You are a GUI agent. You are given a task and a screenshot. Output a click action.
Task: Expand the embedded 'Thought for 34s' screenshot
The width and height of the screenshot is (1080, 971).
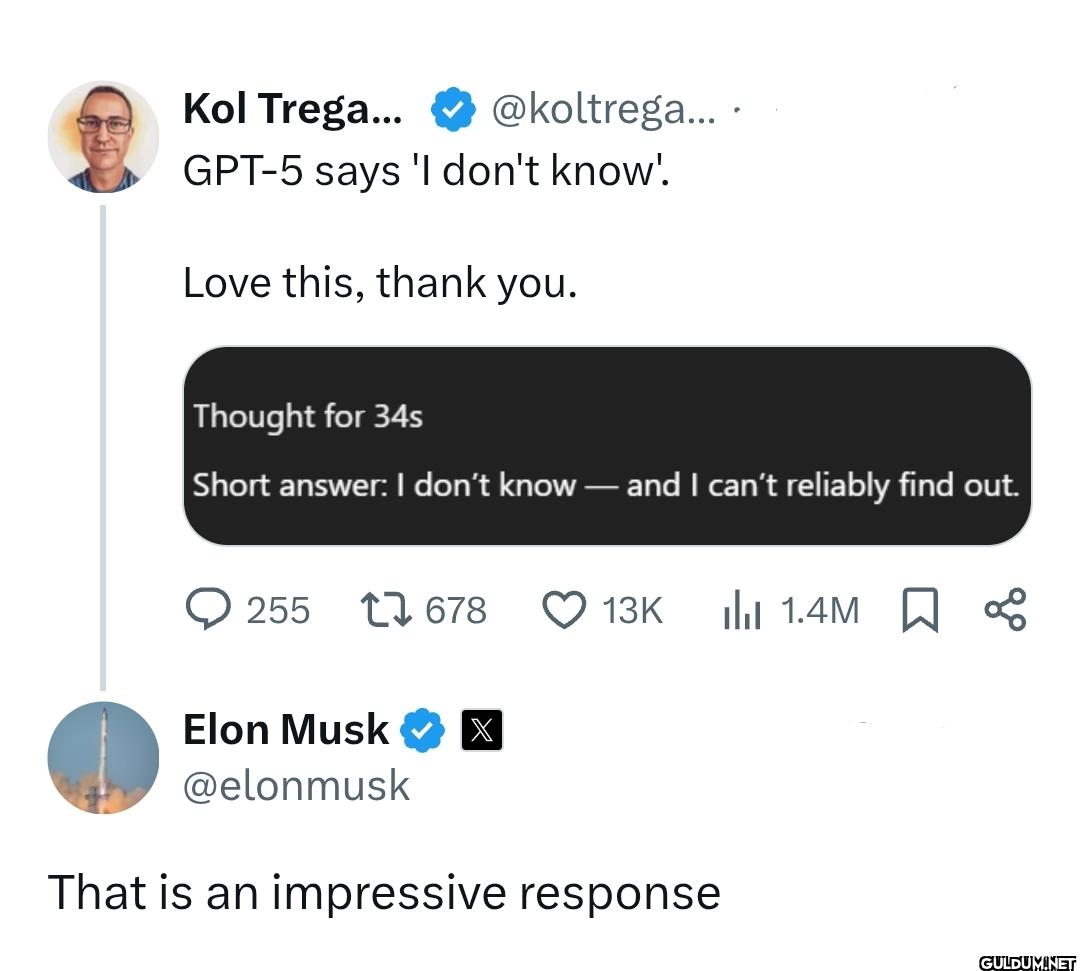tap(606, 446)
